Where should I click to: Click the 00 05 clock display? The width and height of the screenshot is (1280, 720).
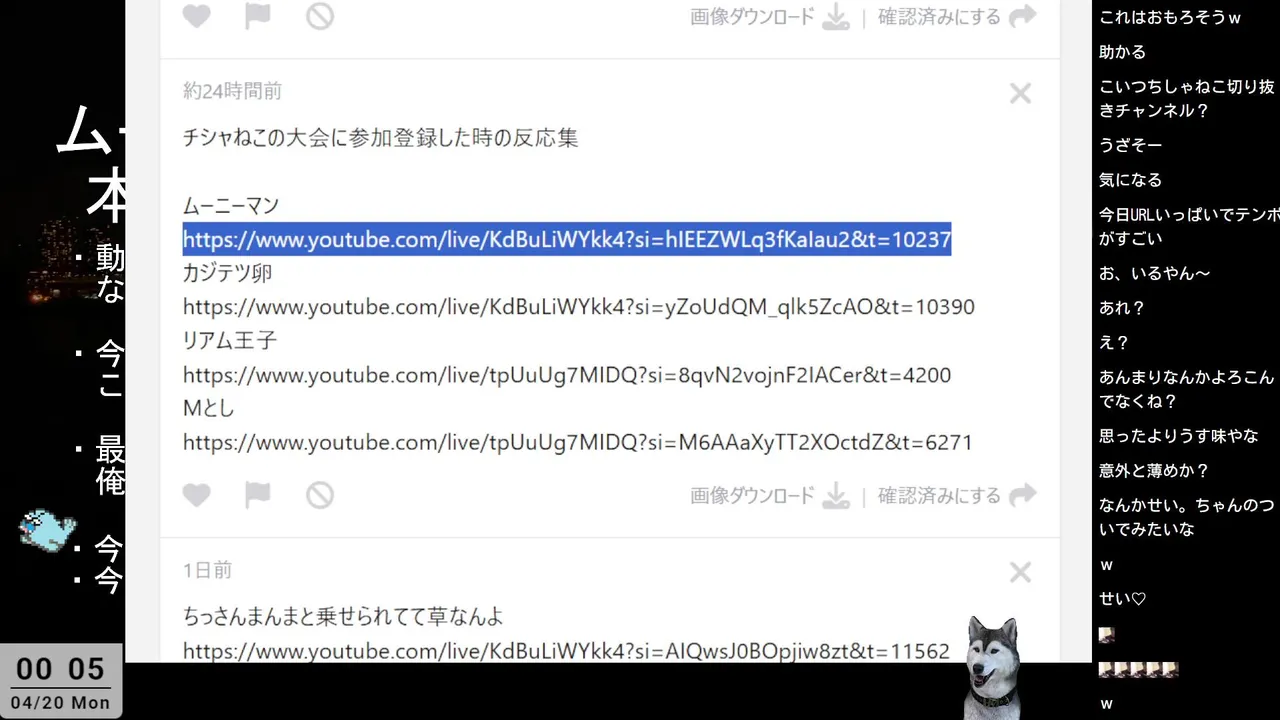pos(60,669)
